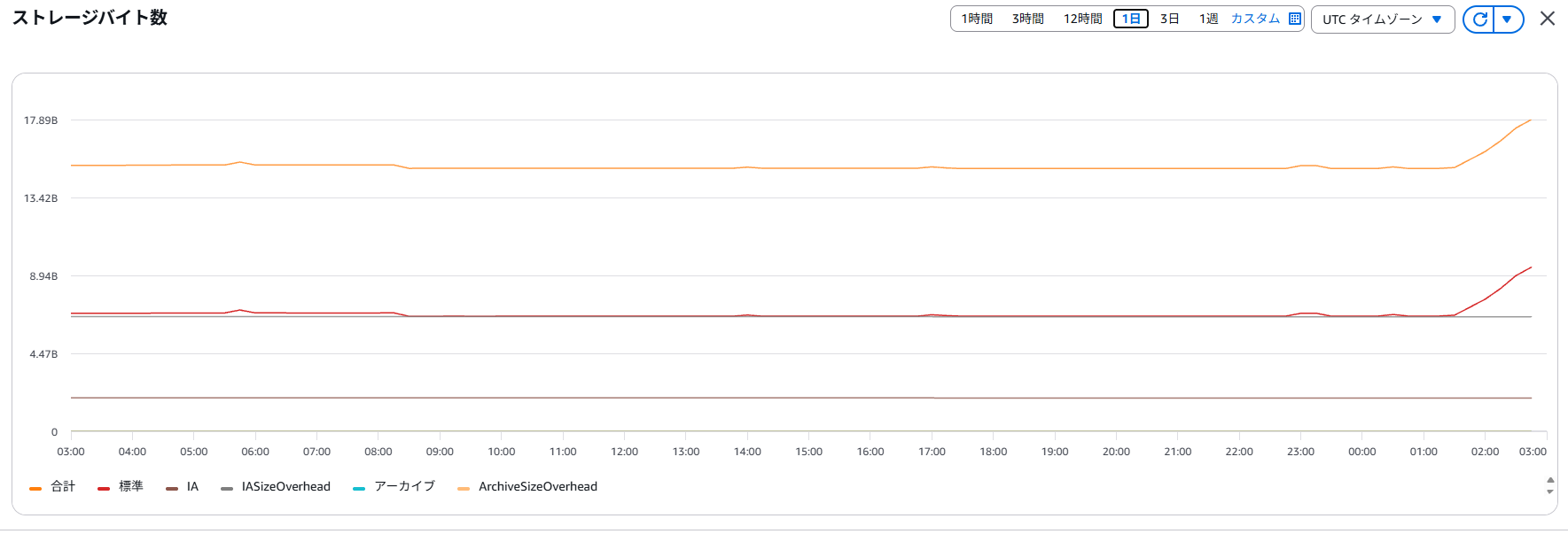Viewport: 1568px width, 534px height.
Task: Toggle the IASizeOverhead legend entry
Action: point(276,486)
